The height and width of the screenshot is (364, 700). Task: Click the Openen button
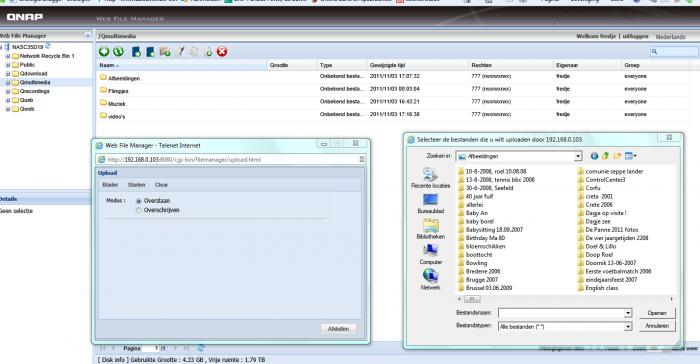tap(657, 313)
